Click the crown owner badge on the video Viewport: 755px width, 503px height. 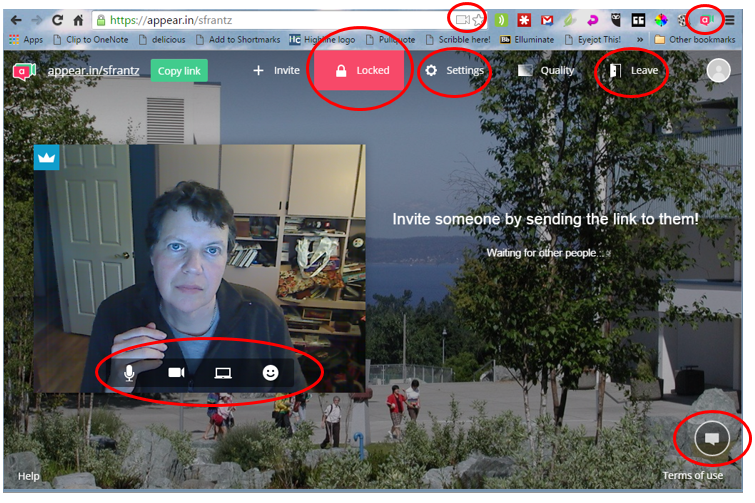pyautogui.click(x=47, y=157)
